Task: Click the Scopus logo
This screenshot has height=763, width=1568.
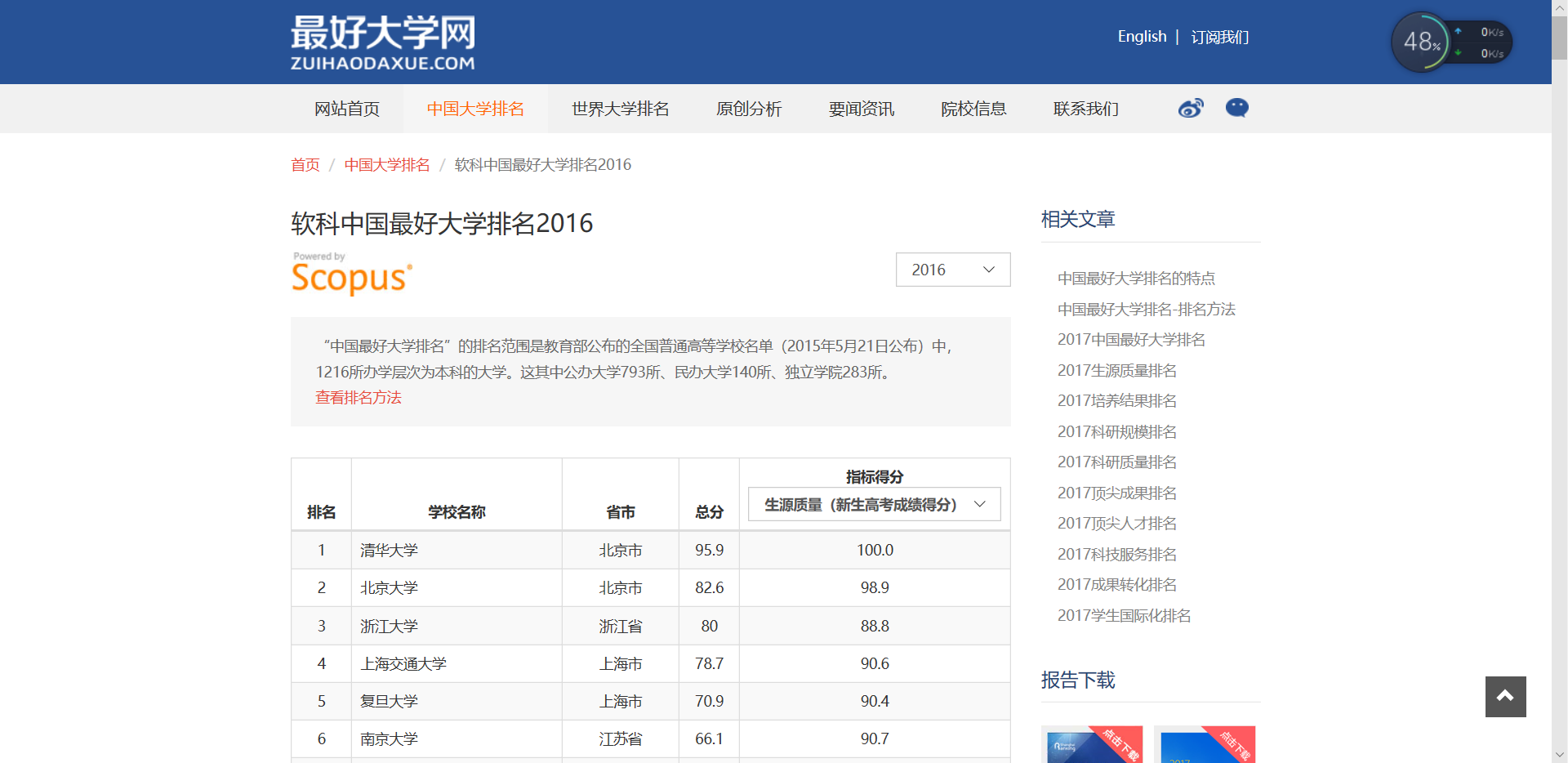Action: 352,275
